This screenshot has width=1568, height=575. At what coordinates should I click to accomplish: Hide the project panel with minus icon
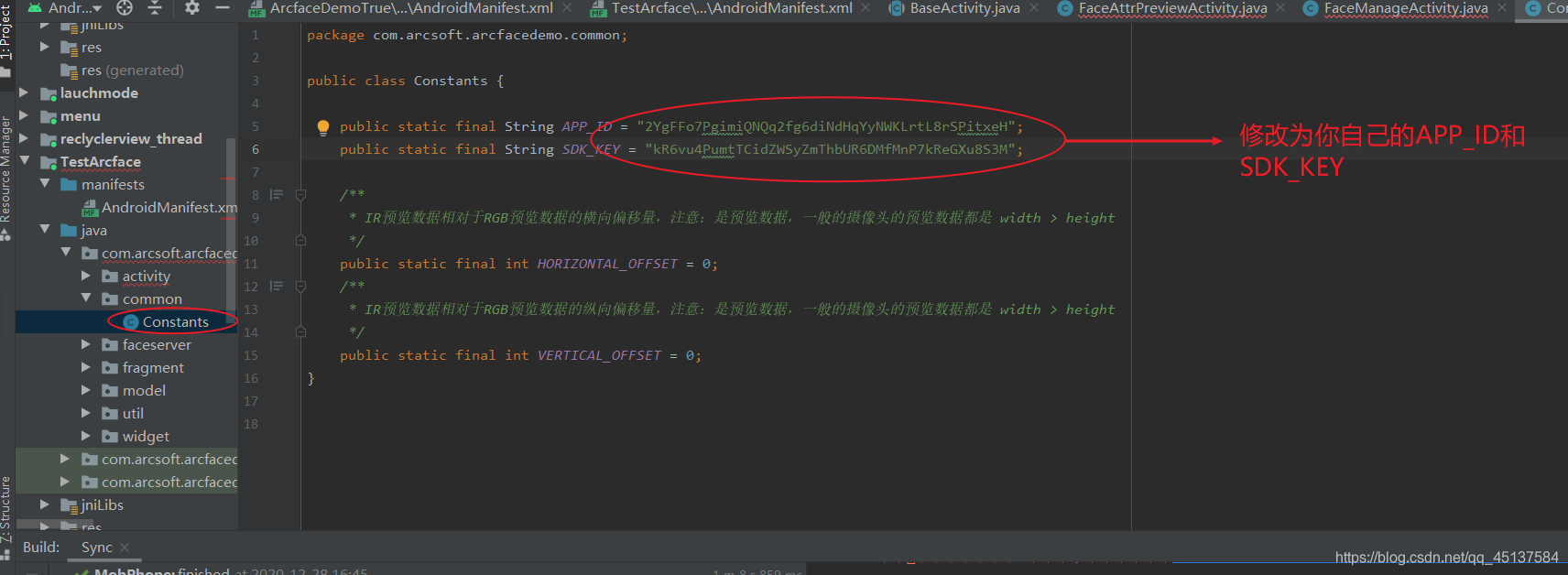222,7
